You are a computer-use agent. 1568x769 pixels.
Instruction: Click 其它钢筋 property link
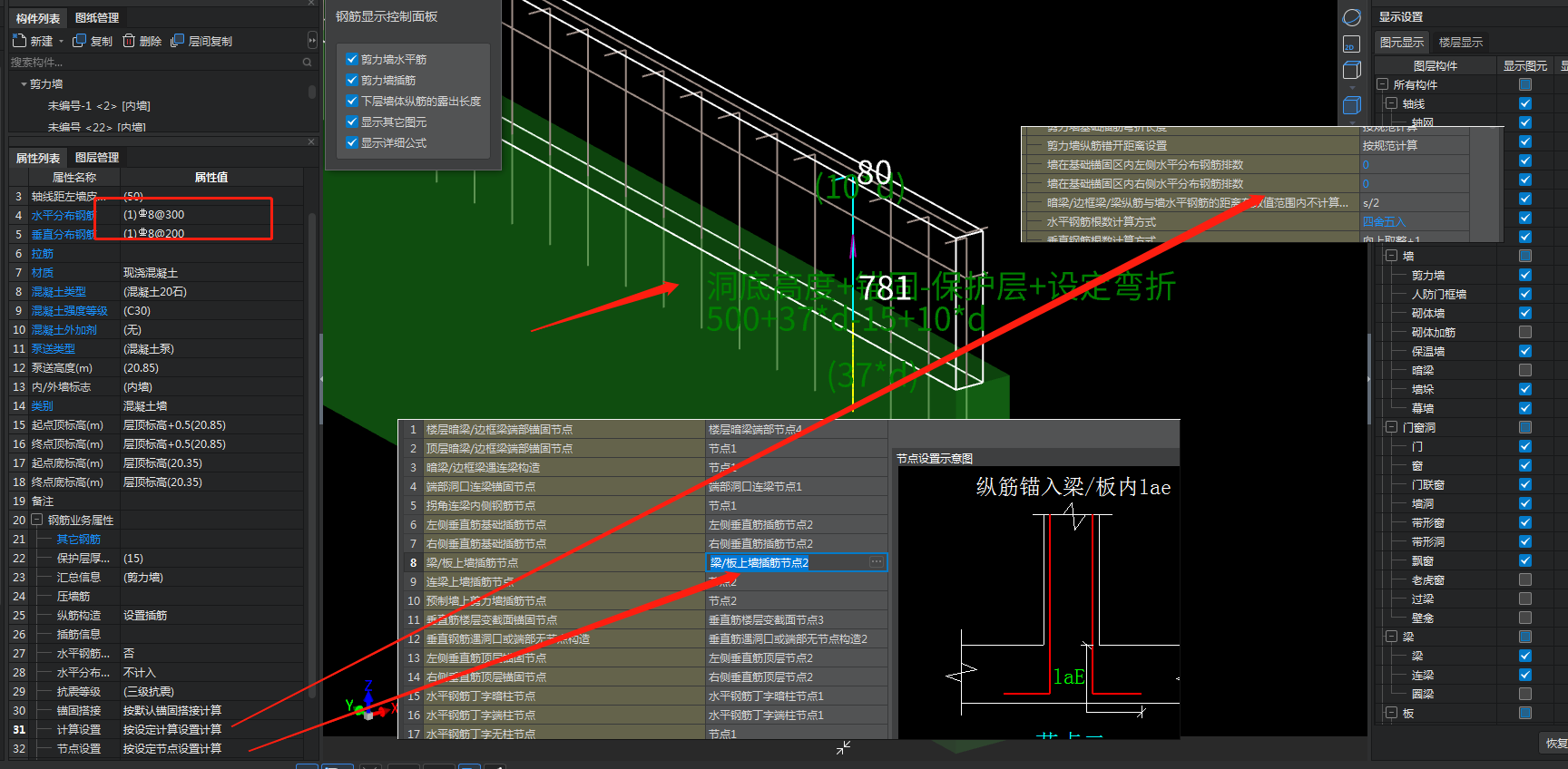pos(79,540)
